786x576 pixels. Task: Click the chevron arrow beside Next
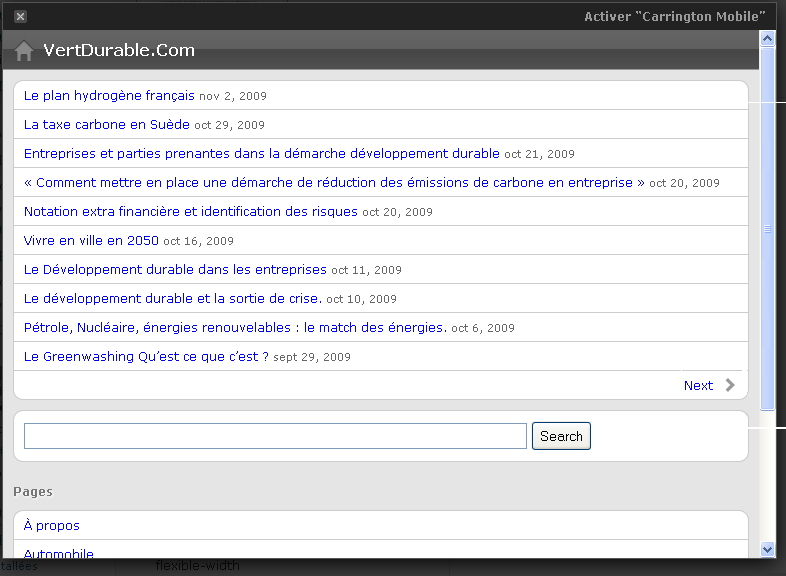coord(730,385)
